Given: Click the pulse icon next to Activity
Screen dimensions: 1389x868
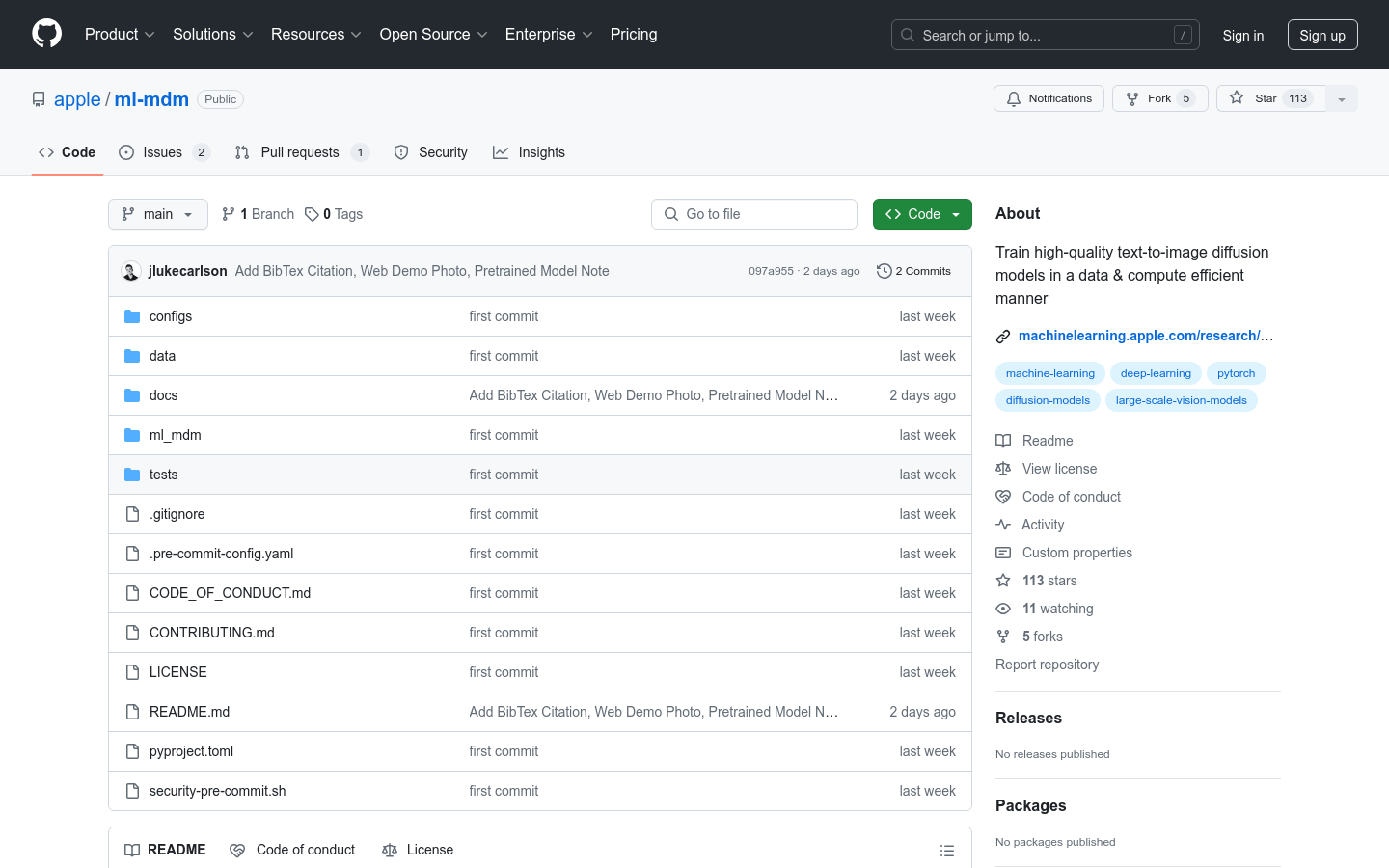Looking at the screenshot, I should (1003, 525).
